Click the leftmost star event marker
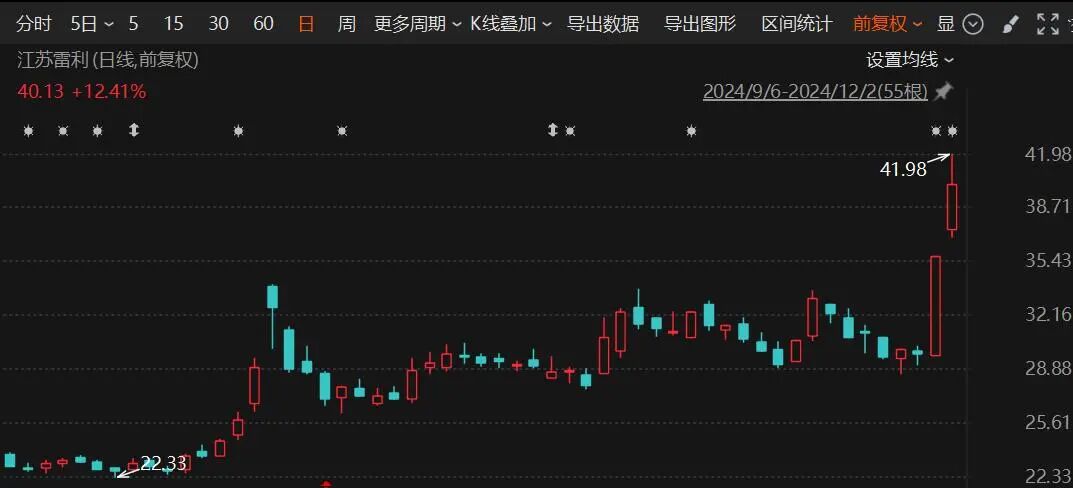Image resolution: width=1073 pixels, height=488 pixels. click(28, 130)
